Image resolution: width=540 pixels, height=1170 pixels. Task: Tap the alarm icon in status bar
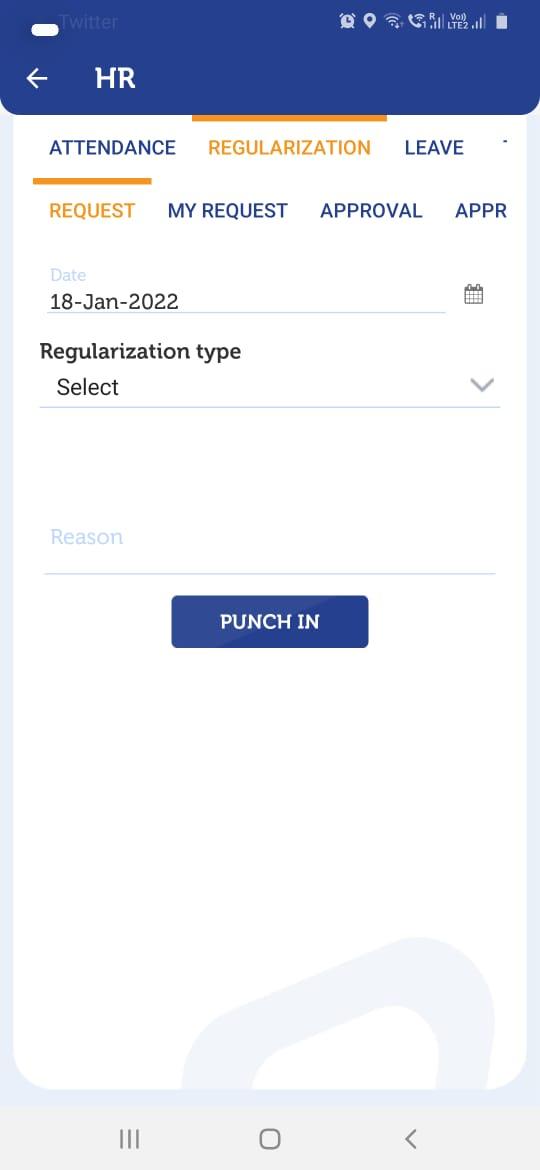click(x=348, y=22)
